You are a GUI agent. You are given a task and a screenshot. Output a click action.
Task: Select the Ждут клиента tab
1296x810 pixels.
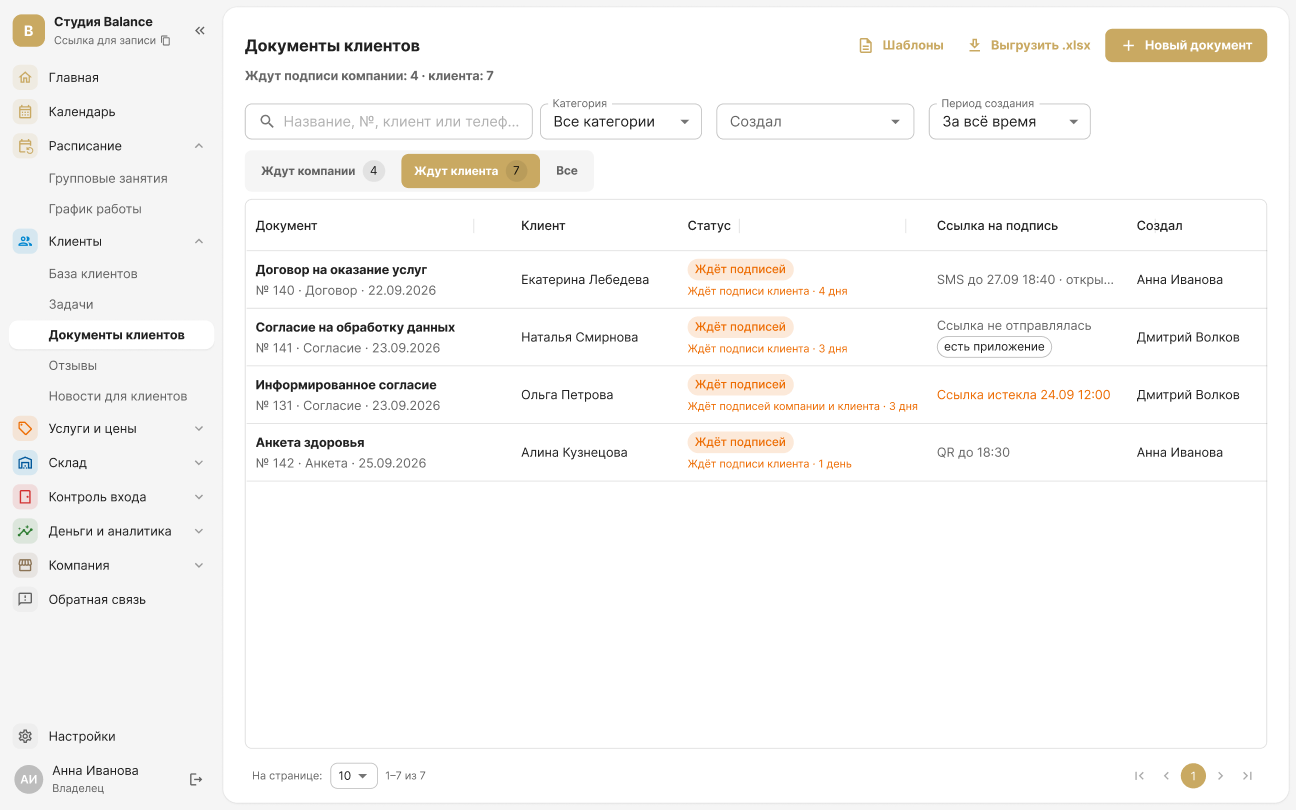470,171
